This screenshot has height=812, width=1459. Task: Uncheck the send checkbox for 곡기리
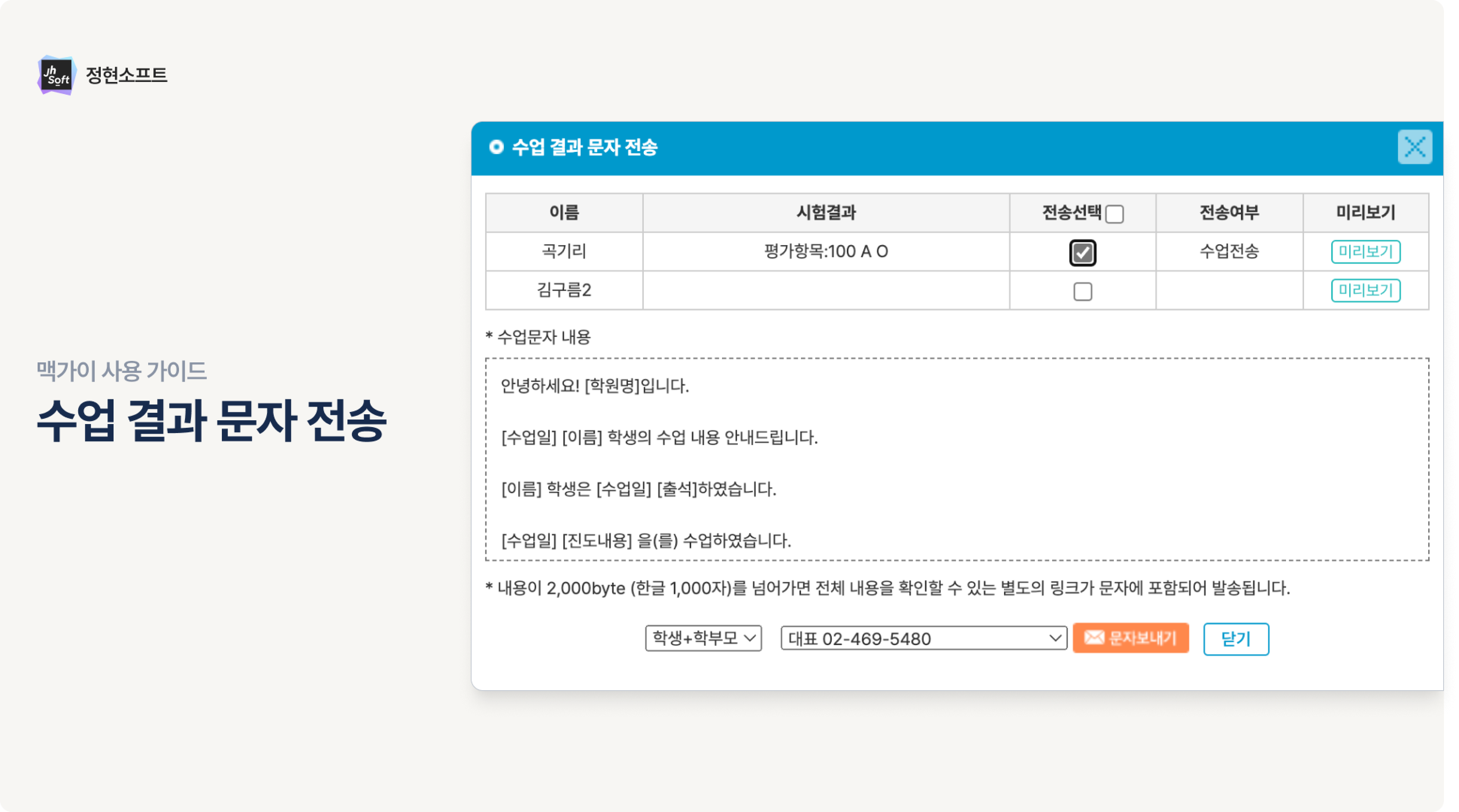pyautogui.click(x=1082, y=253)
